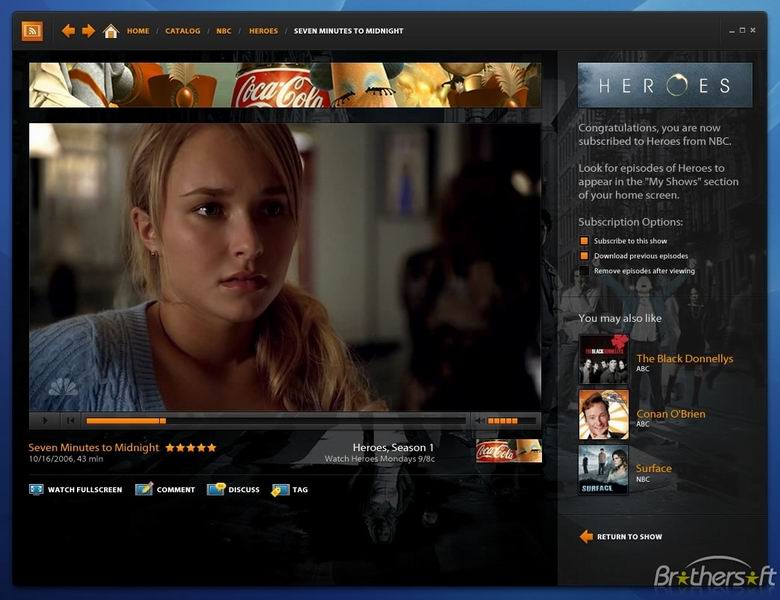Screen dimensions: 780x600
Task: Mute audio with the speaker icon
Action: 478,421
